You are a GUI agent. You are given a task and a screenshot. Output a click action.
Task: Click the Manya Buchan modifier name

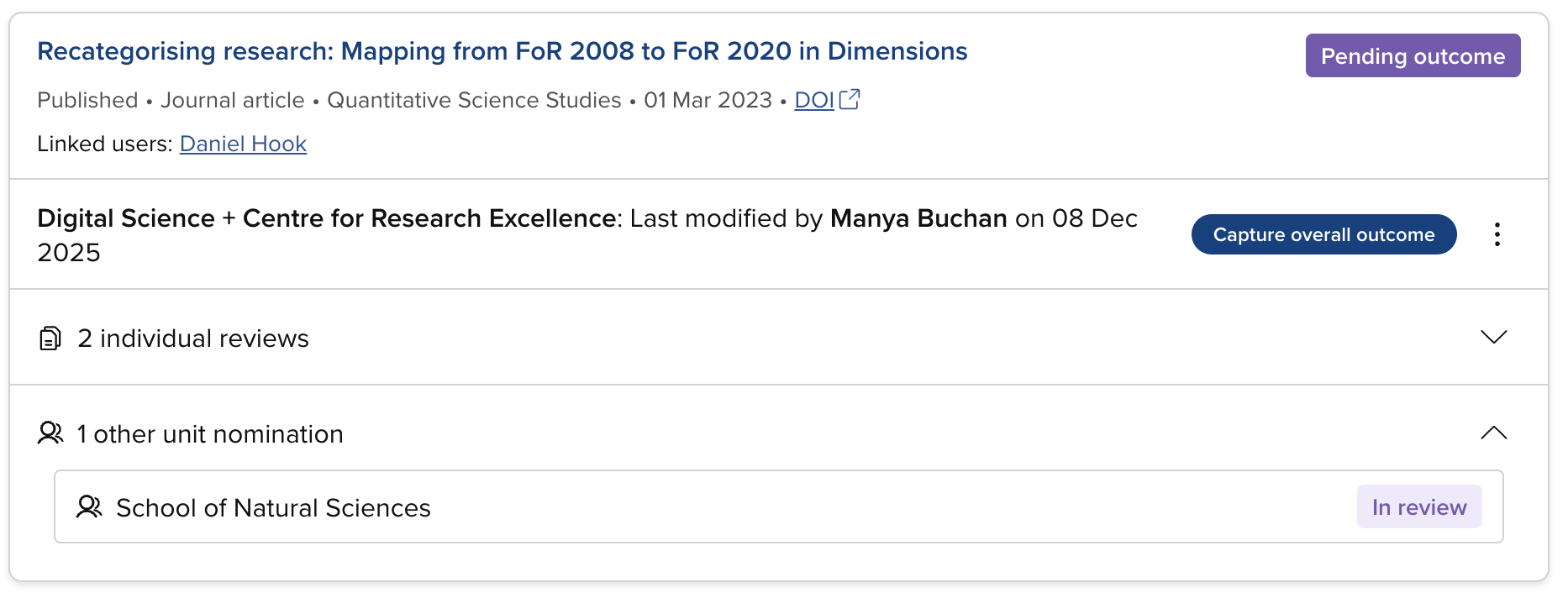(x=918, y=218)
